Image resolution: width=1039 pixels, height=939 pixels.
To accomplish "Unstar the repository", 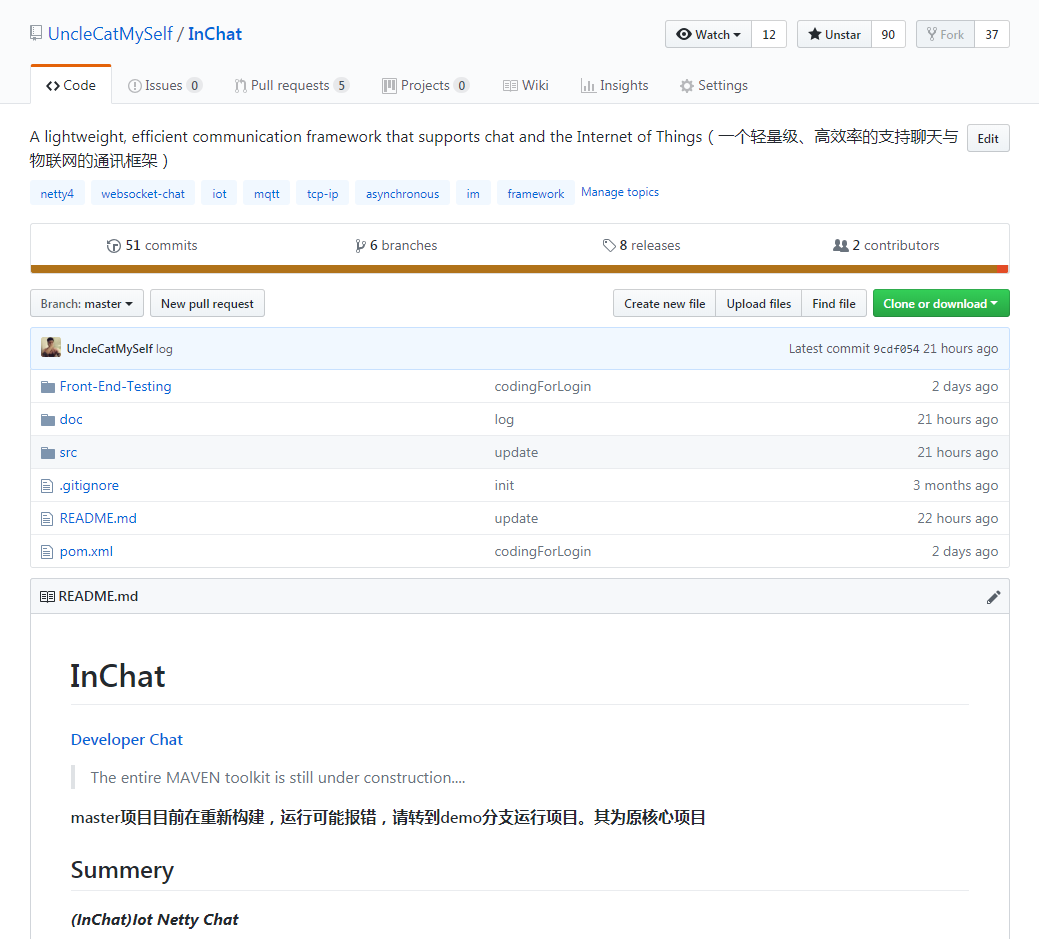I will point(834,34).
